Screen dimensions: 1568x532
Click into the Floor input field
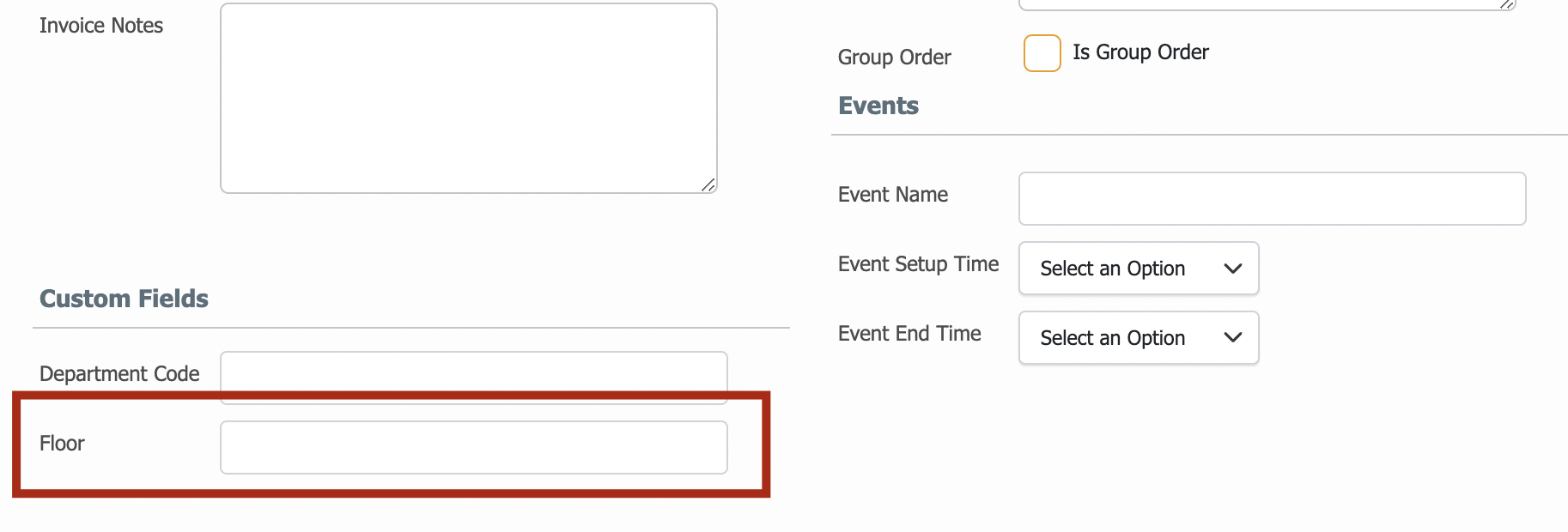click(x=474, y=447)
